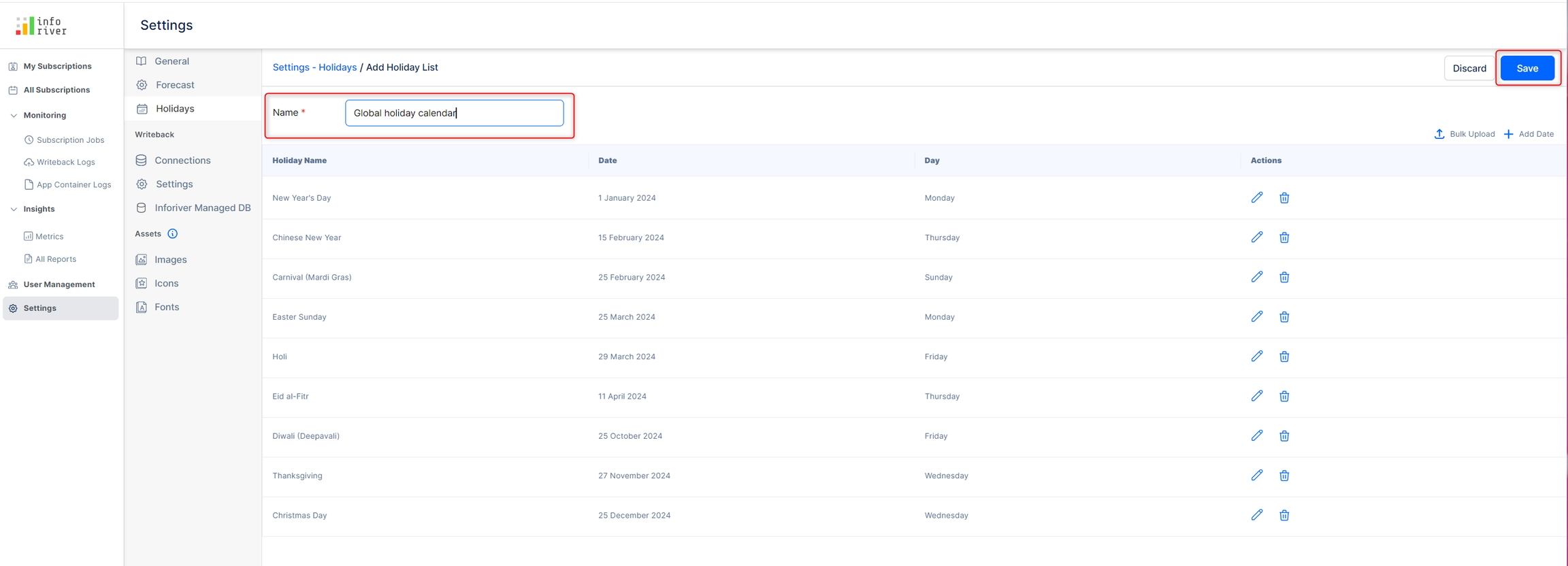Go to General settings
The width and height of the screenshot is (1568, 566).
tap(171, 61)
